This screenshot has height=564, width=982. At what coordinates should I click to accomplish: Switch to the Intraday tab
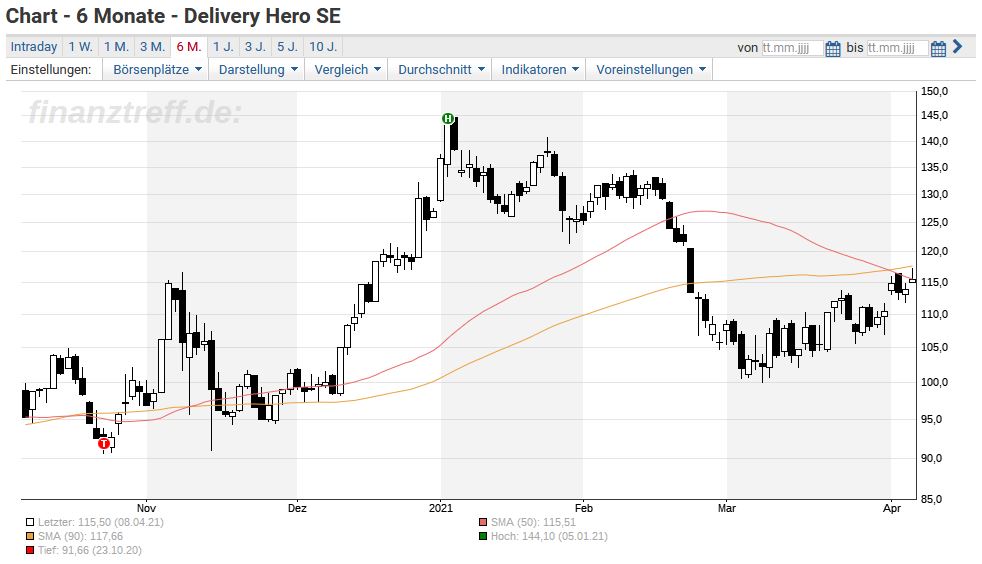click(34, 46)
